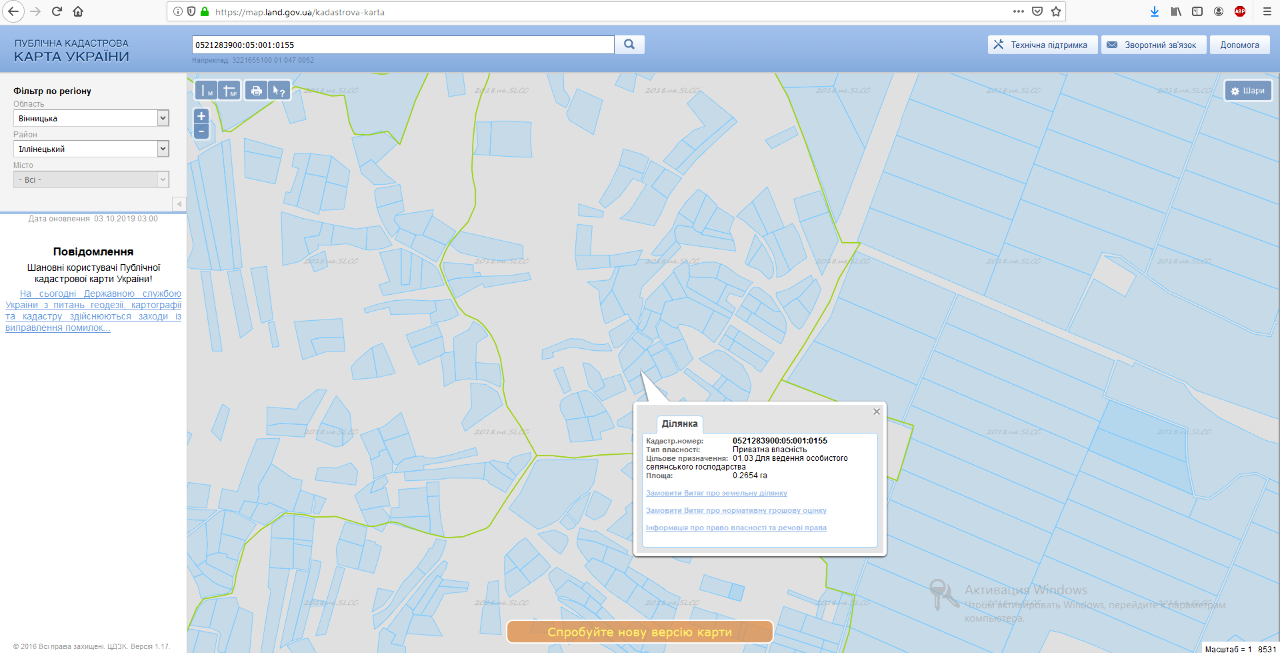
Task: Open the Adblock Plus extension icon
Action: (x=1240, y=11)
